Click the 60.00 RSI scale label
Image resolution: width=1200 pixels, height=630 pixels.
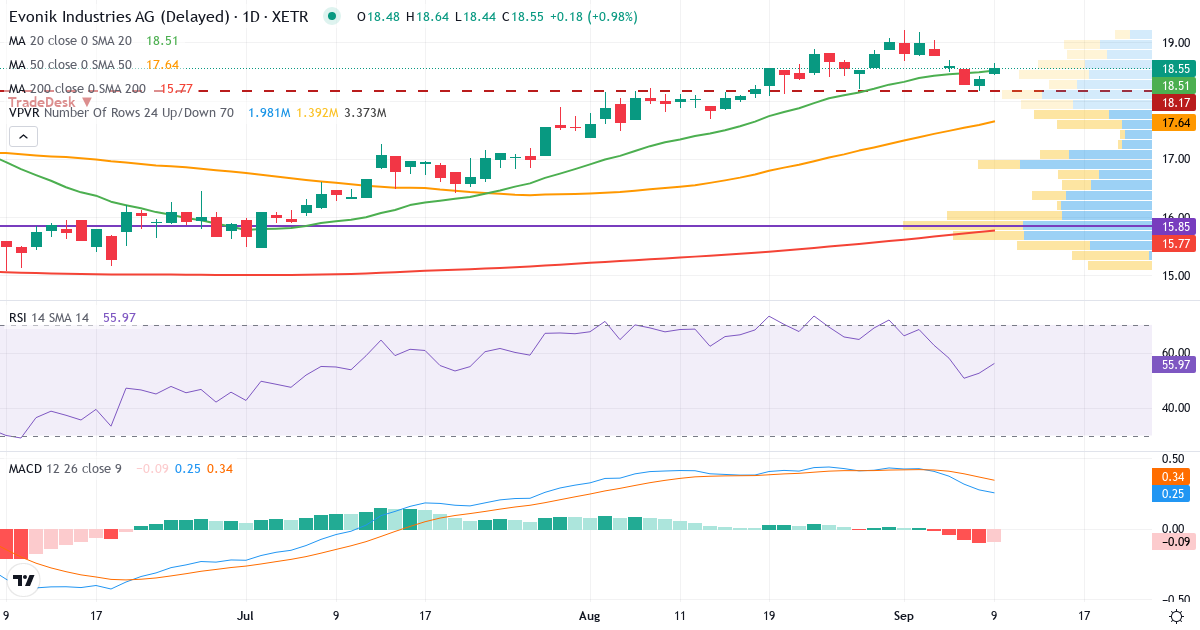click(x=1175, y=352)
